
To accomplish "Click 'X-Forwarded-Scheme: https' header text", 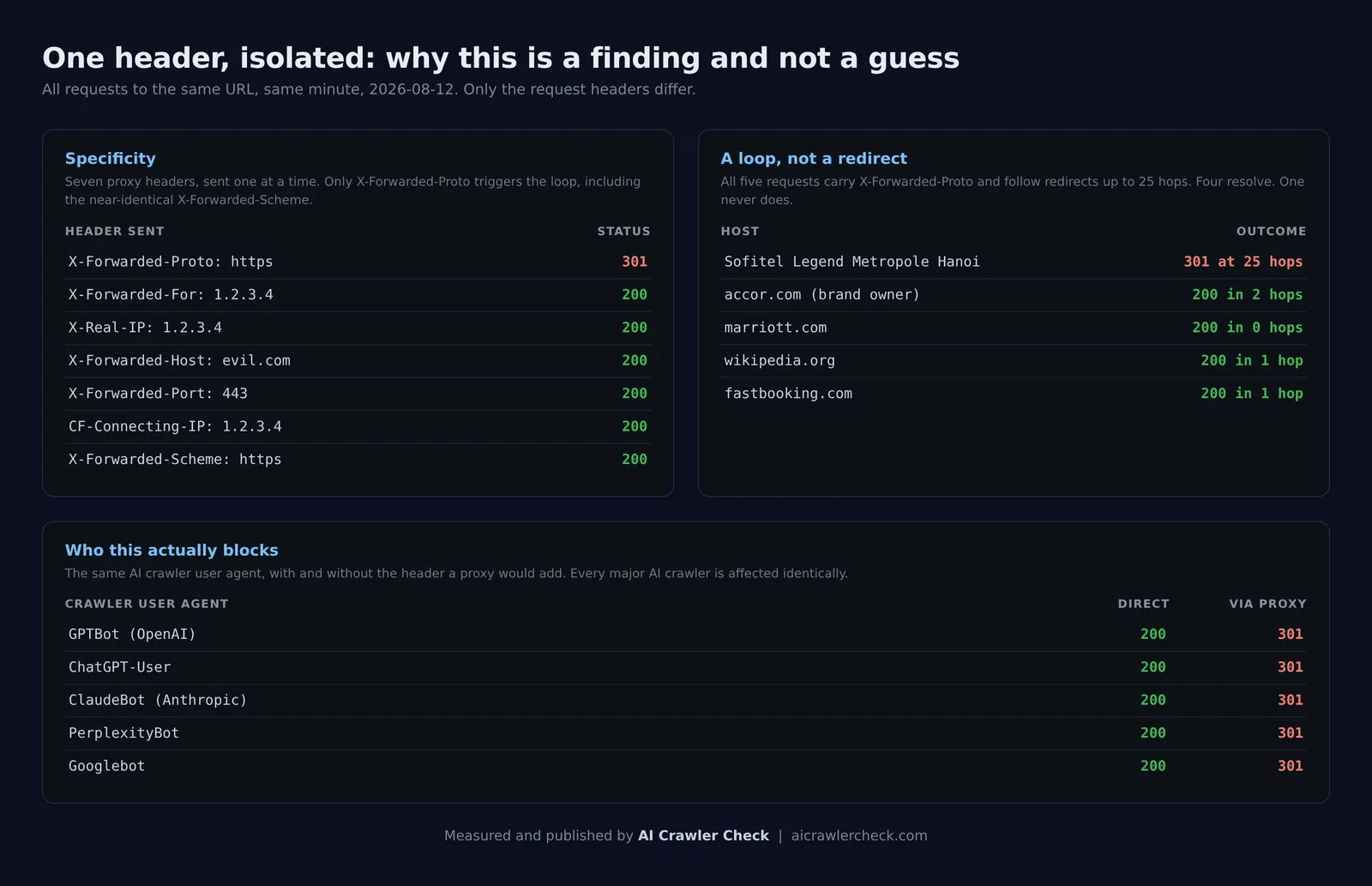I will 175,460.
